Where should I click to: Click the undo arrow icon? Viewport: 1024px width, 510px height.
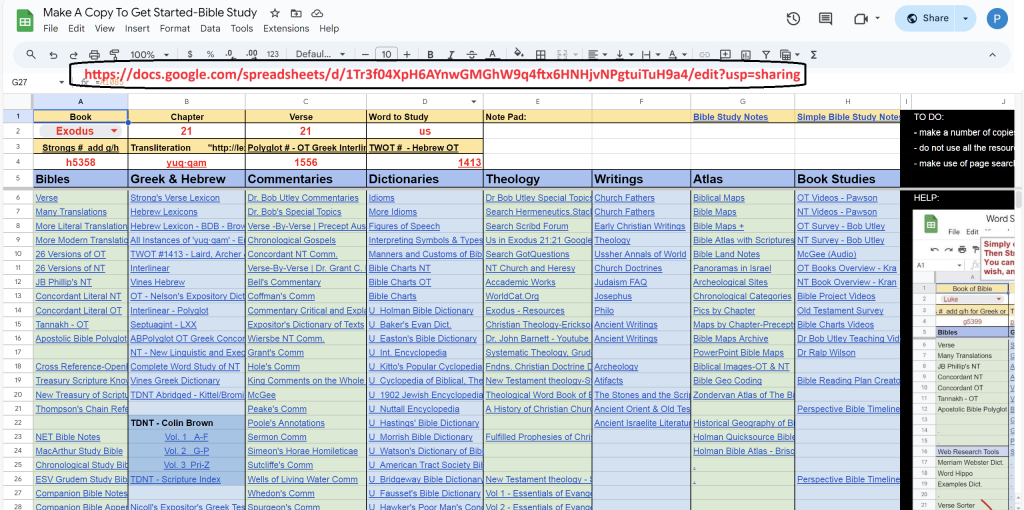tap(53, 54)
